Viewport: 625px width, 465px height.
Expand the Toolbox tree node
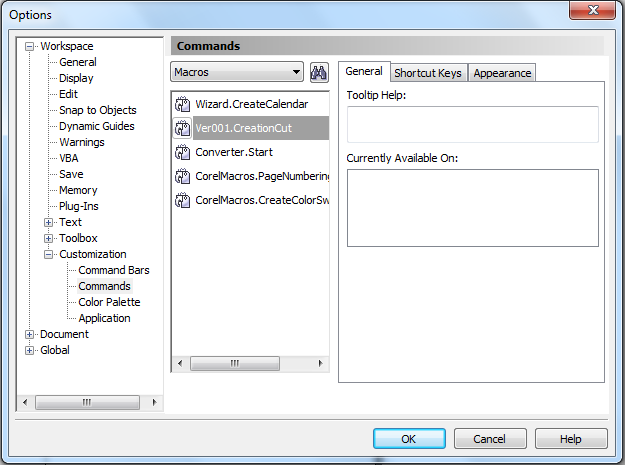coord(48,238)
